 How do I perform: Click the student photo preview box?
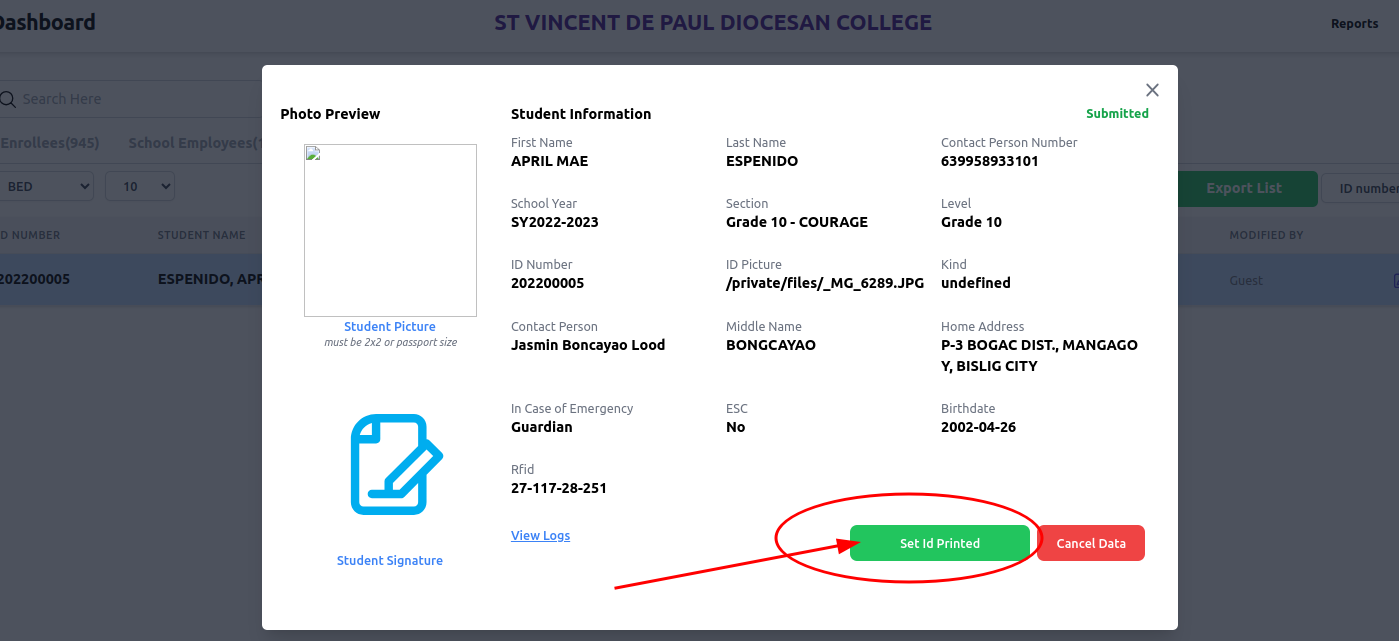click(x=390, y=230)
